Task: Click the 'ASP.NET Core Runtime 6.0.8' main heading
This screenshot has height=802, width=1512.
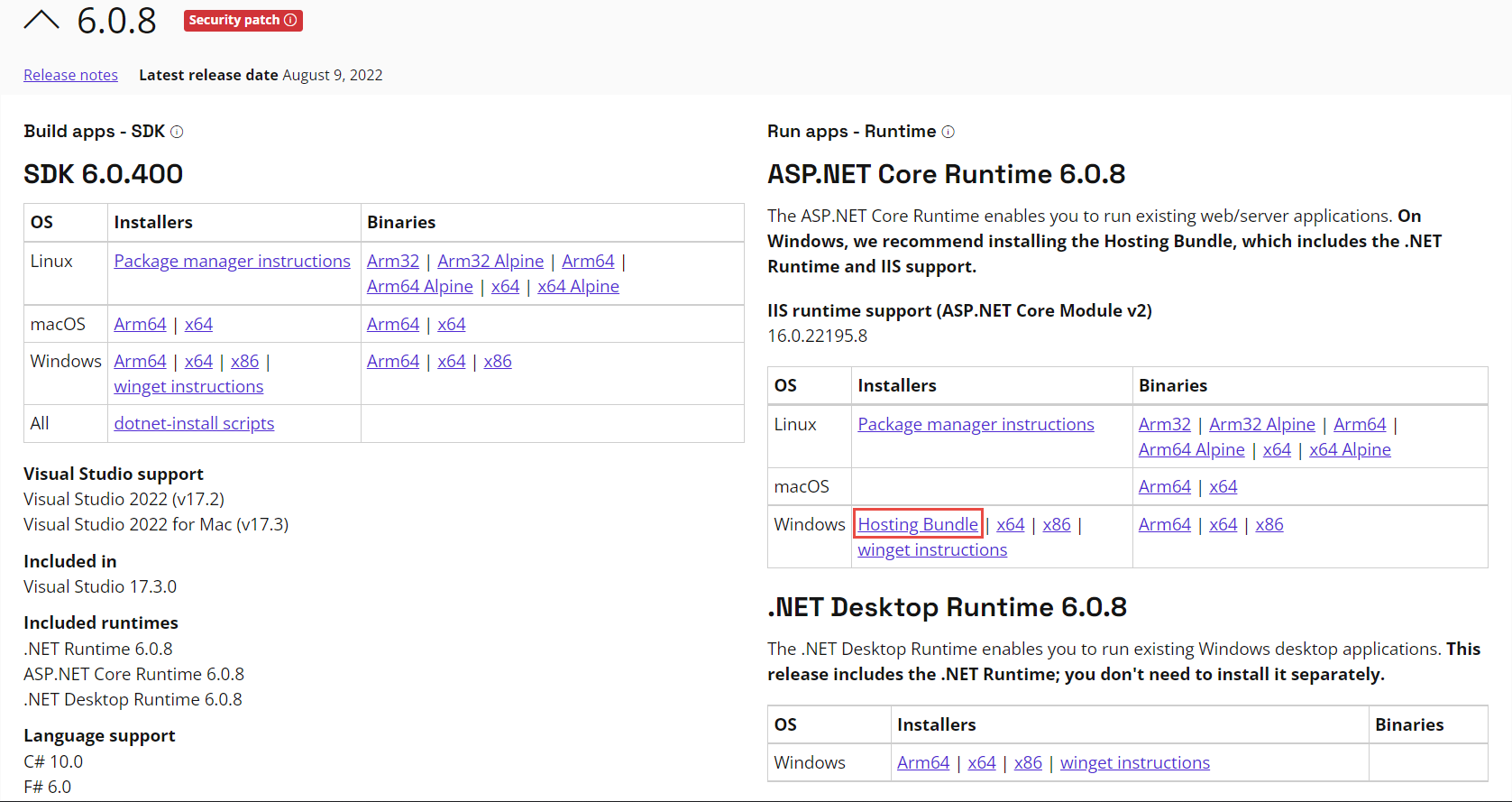Action: pyautogui.click(x=947, y=174)
